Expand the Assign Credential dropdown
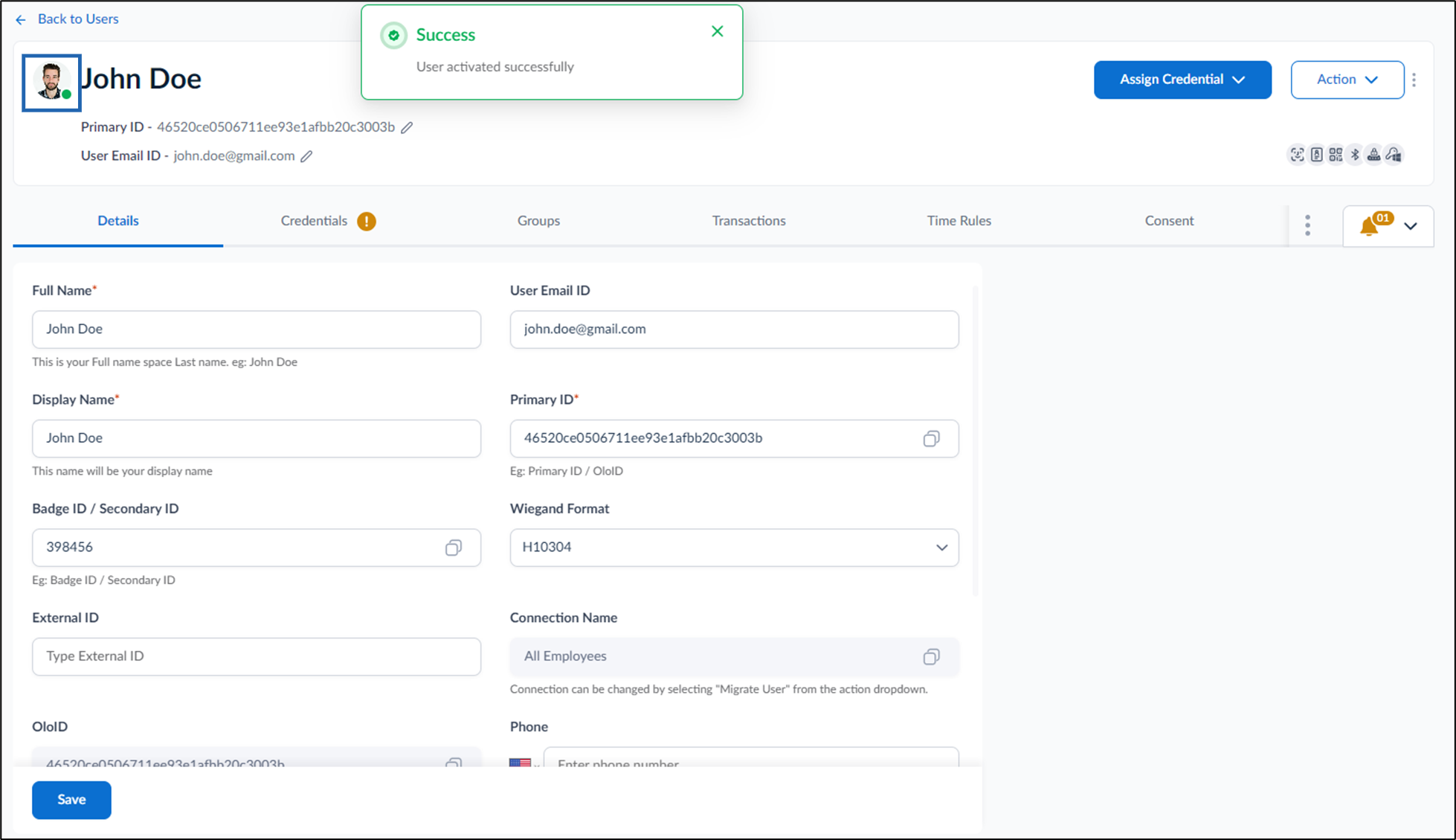Image resolution: width=1456 pixels, height=840 pixels. [x=1182, y=80]
